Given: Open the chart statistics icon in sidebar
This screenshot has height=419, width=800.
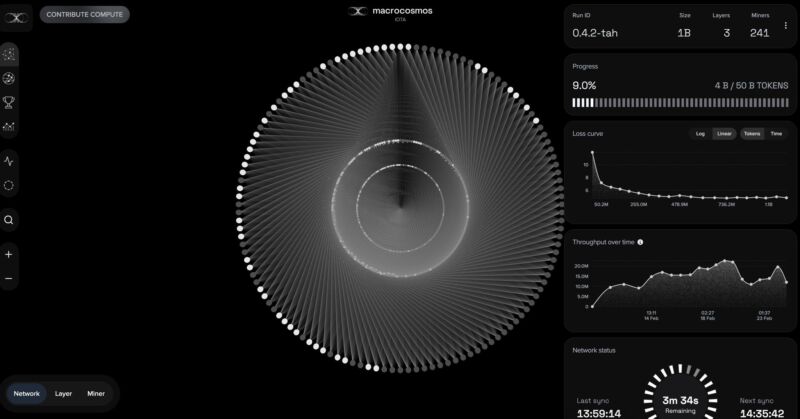Looking at the screenshot, I should coord(9,126).
